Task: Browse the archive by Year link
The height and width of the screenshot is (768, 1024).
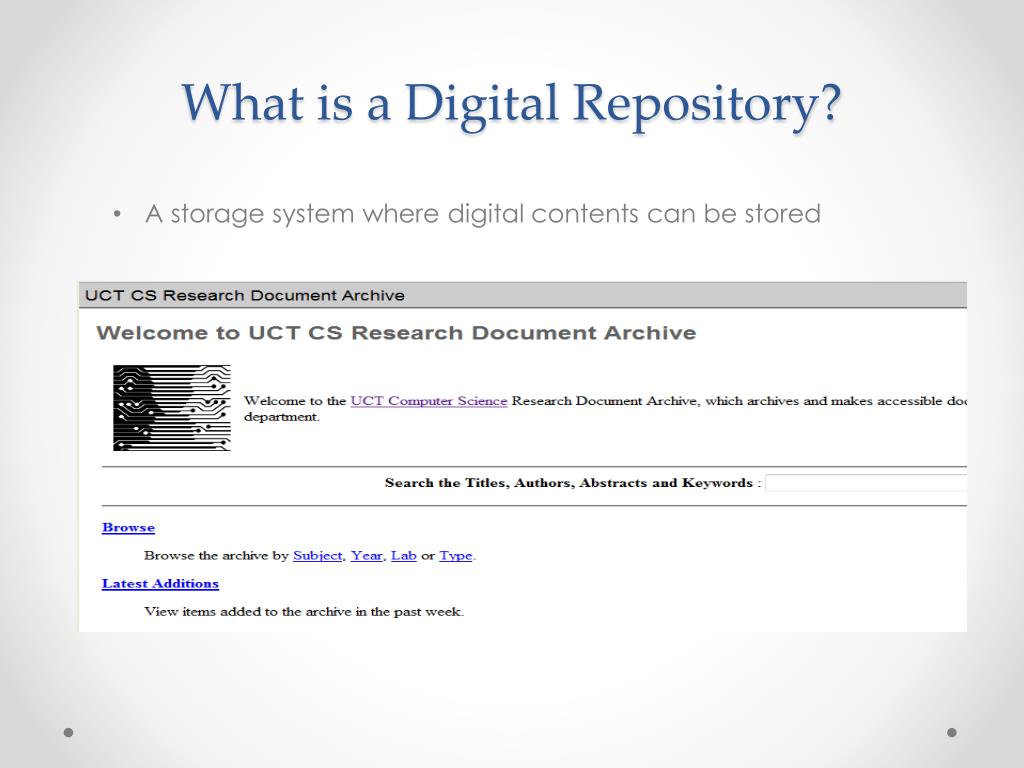Action: [366, 556]
